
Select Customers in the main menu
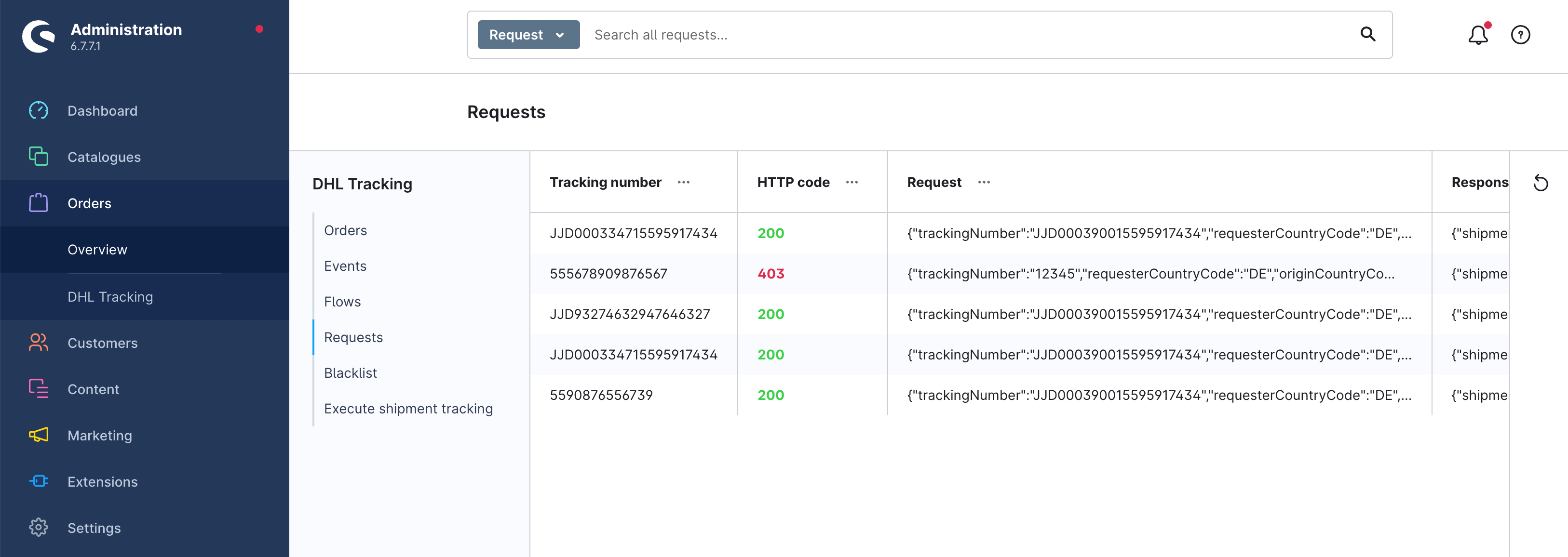pyautogui.click(x=102, y=343)
